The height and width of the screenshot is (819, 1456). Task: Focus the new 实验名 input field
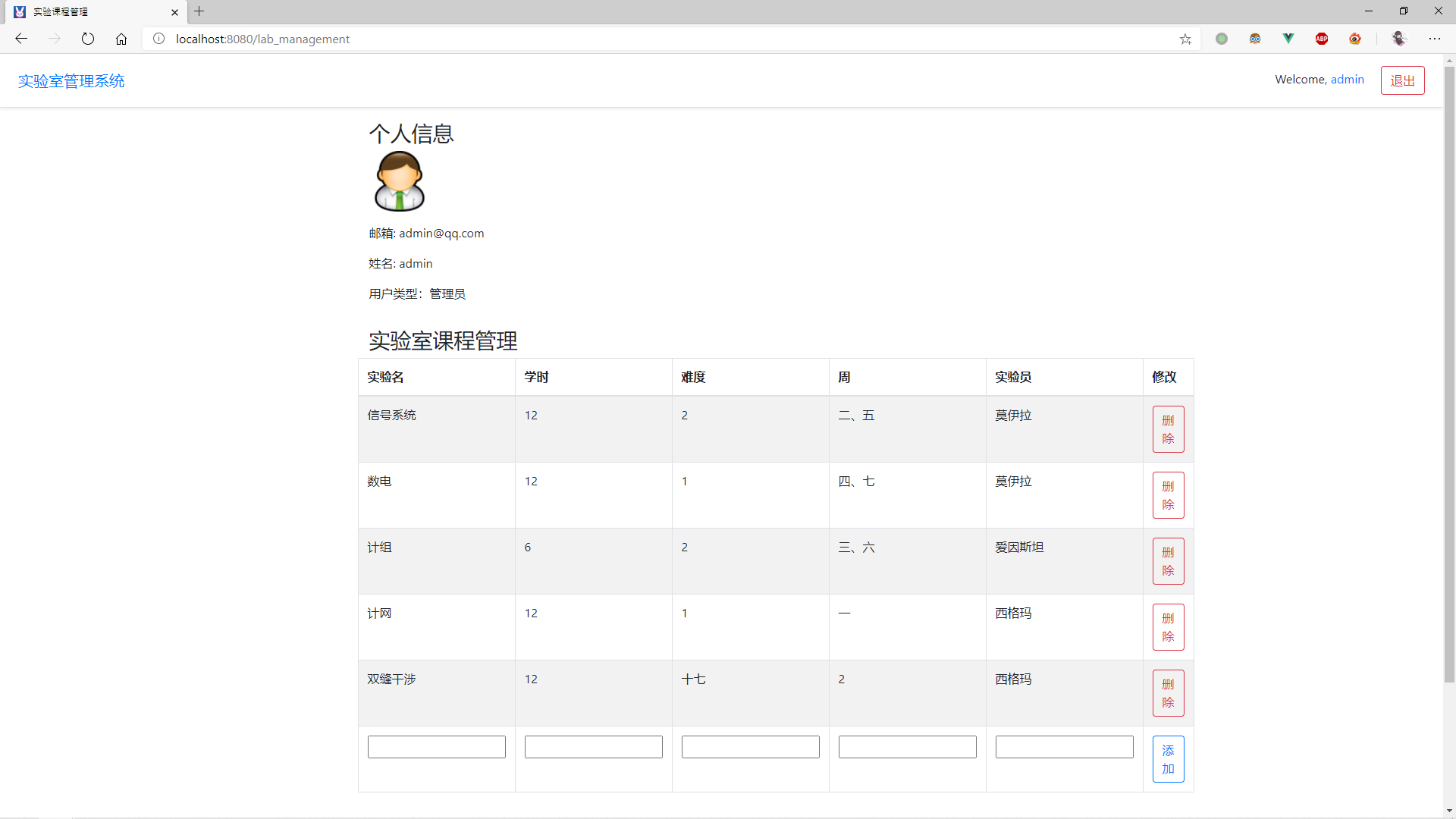point(437,747)
